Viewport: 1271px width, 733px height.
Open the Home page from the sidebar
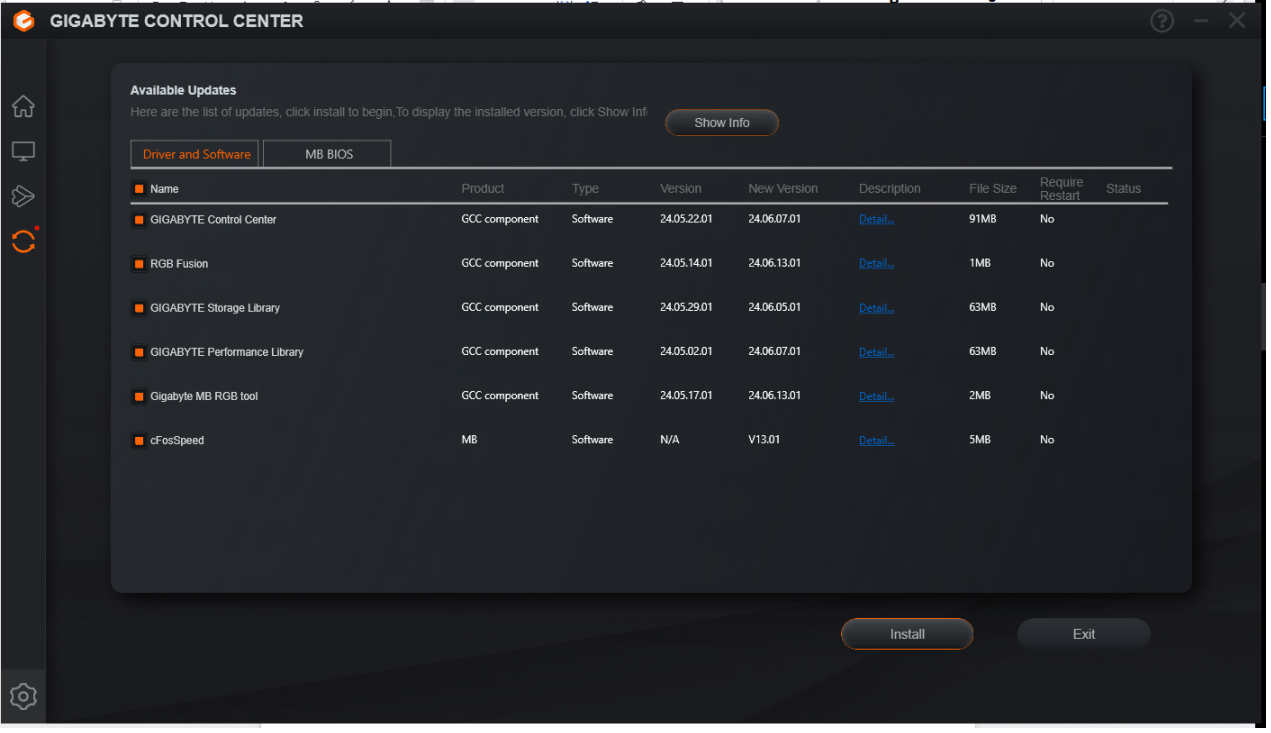(x=23, y=106)
